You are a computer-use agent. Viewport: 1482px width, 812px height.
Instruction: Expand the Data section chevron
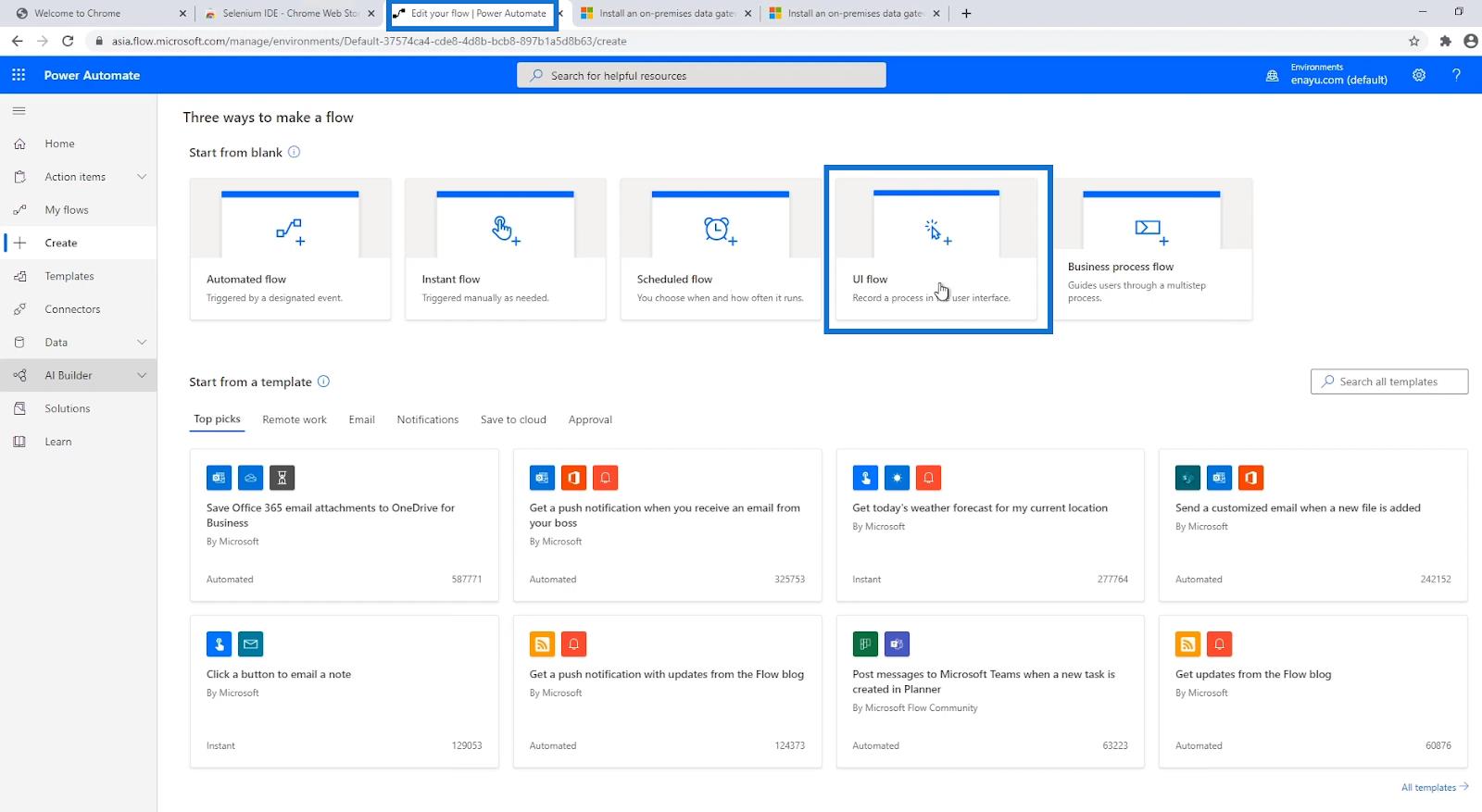pyautogui.click(x=142, y=343)
